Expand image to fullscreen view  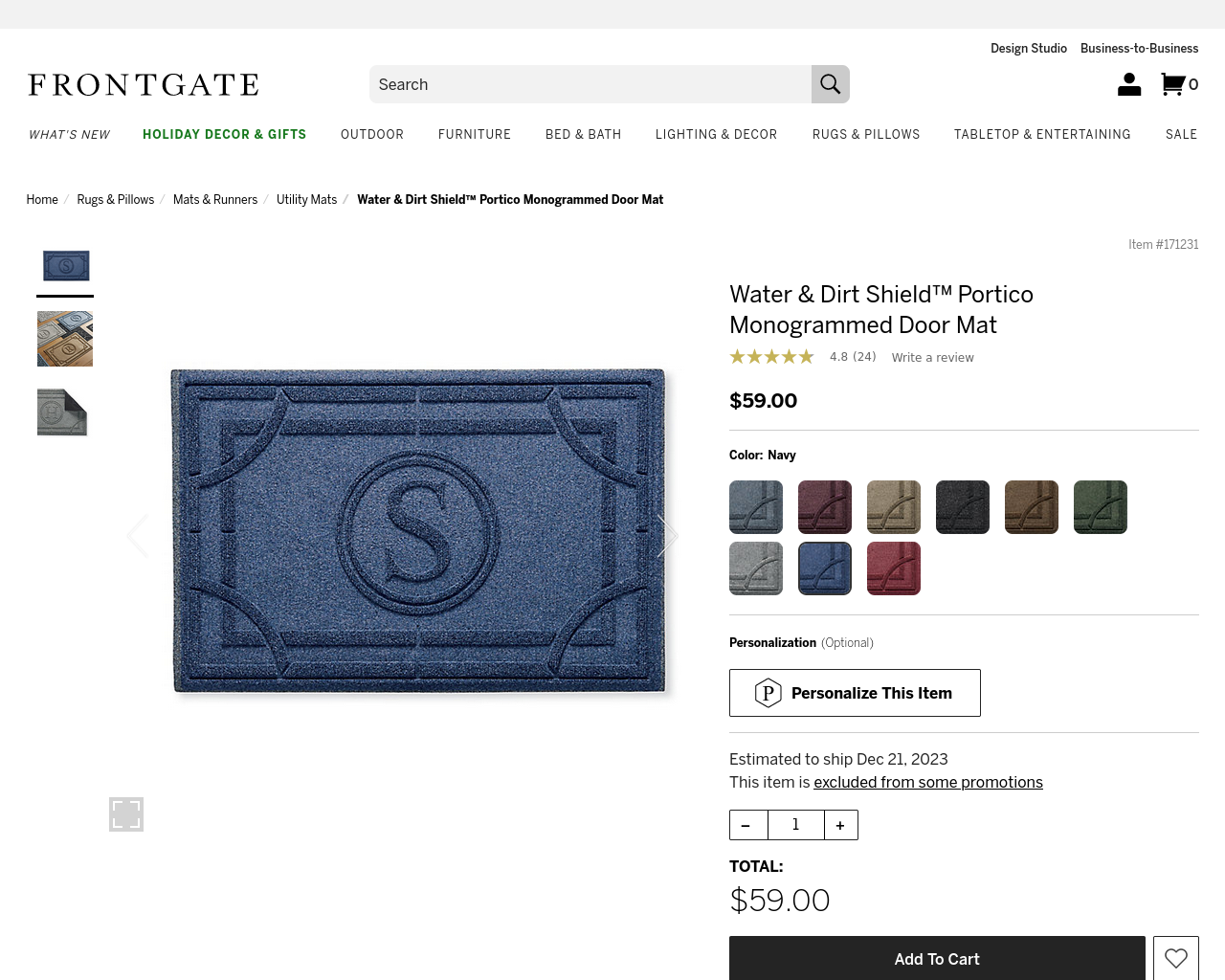[x=126, y=814]
